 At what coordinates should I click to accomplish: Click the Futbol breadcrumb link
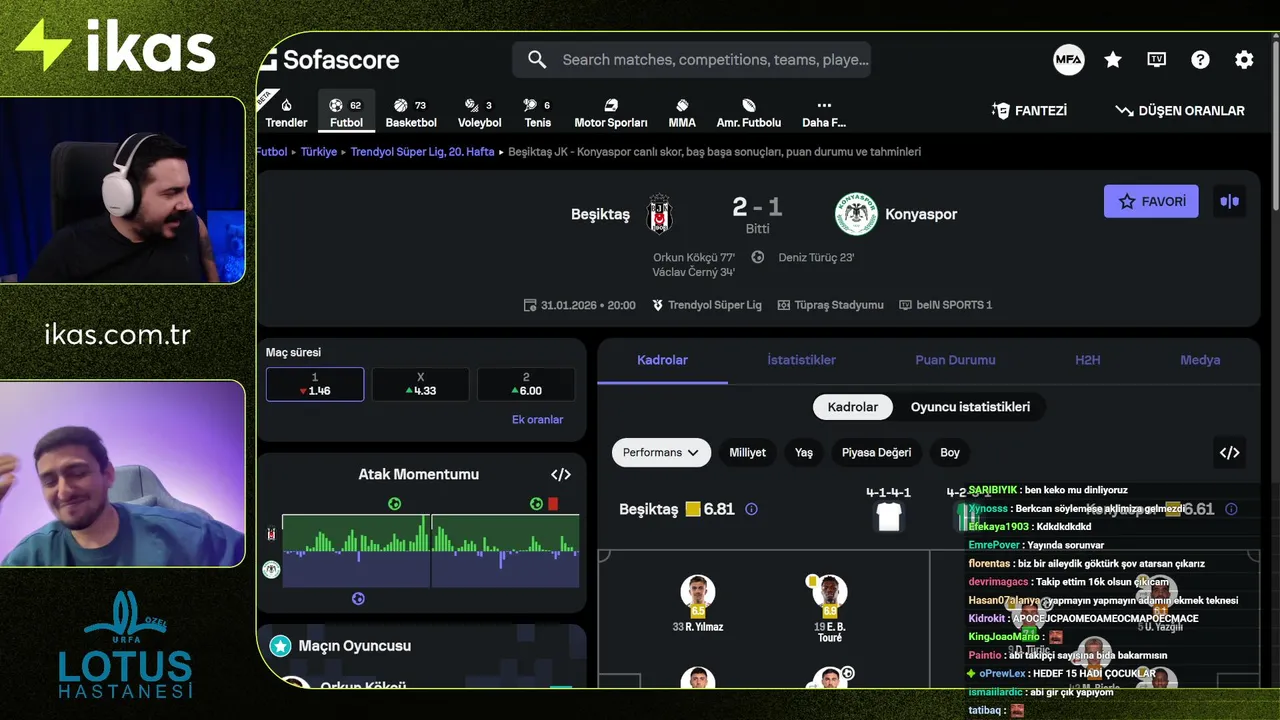tap(271, 152)
